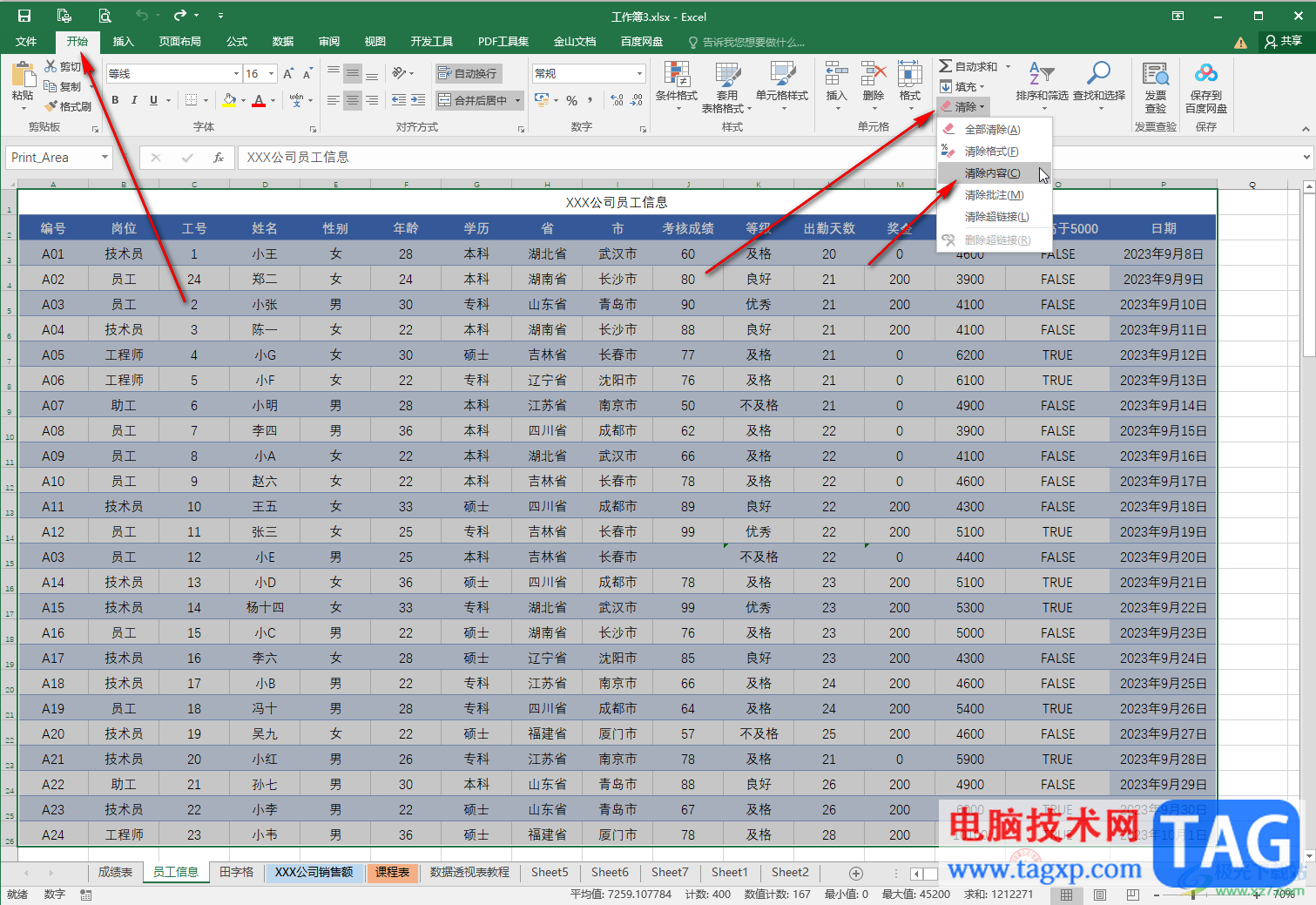Open Format as Table (套用表格格式)
The image size is (1316, 905).
click(x=727, y=87)
